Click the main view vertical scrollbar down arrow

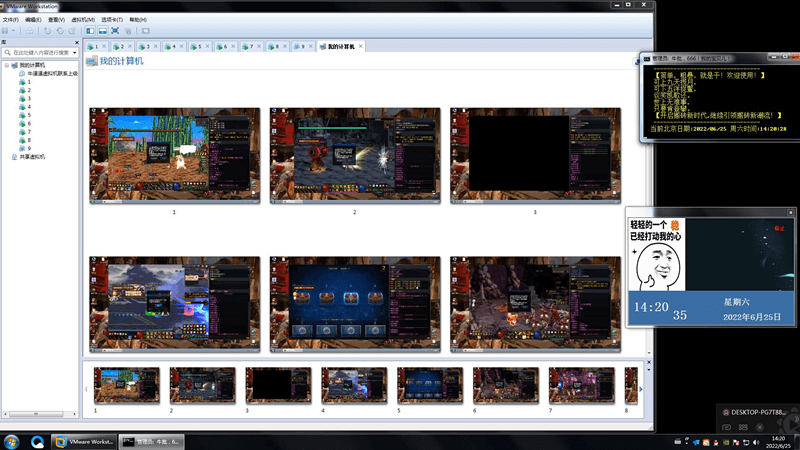pos(649,353)
